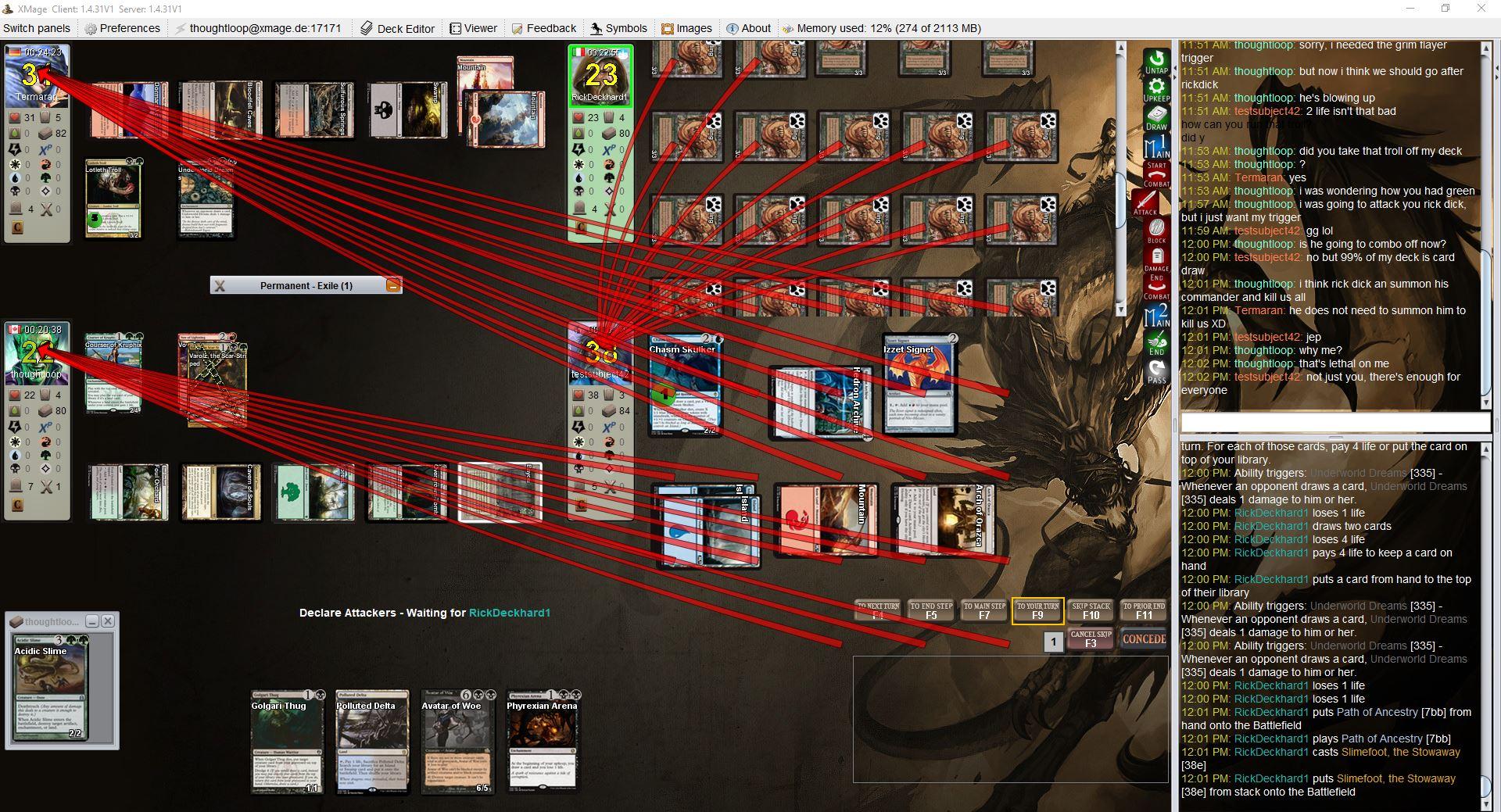Toggle the Skip Stack F10 button

click(x=1091, y=610)
